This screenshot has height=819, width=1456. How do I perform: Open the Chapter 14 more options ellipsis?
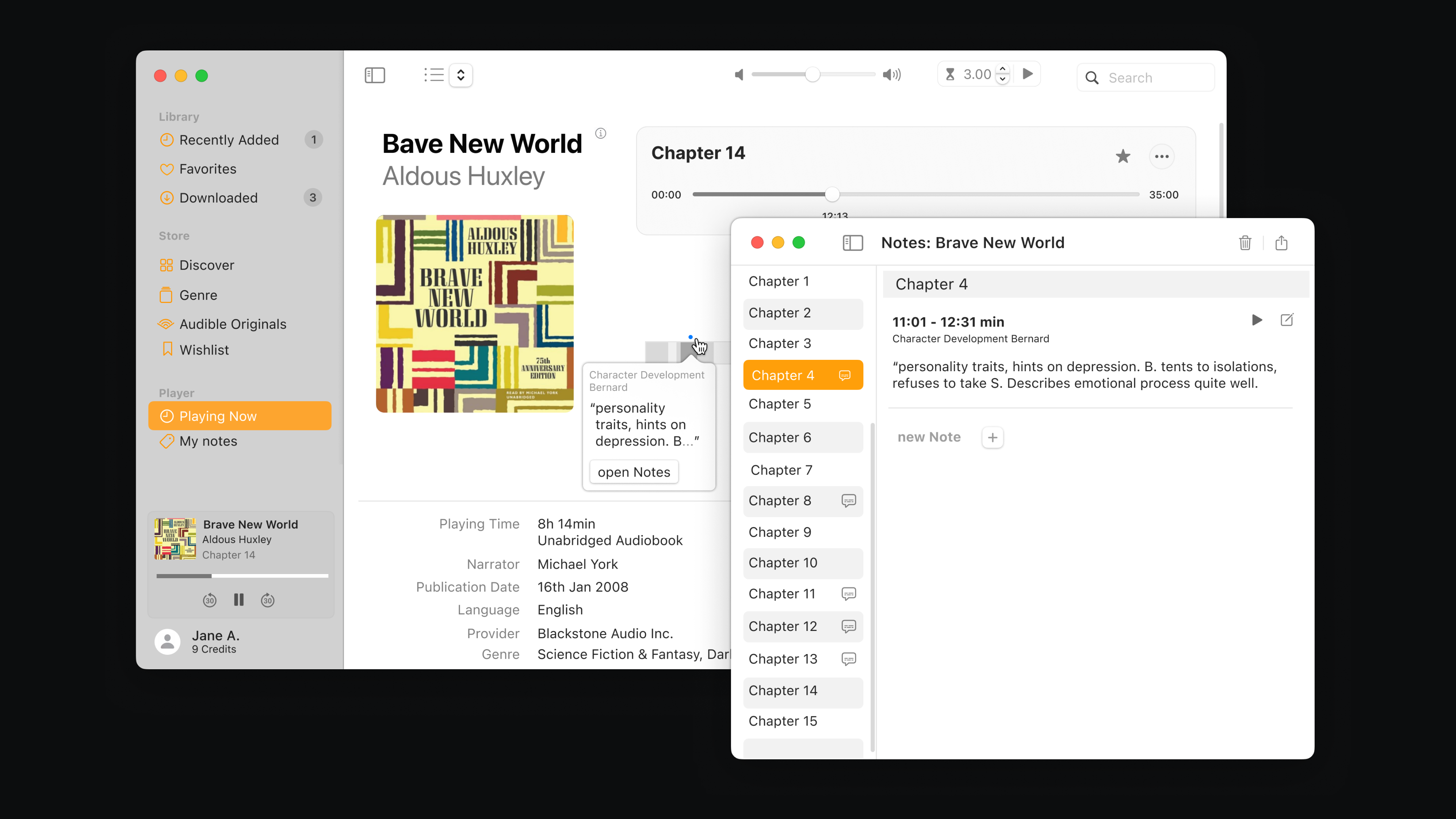click(1161, 157)
